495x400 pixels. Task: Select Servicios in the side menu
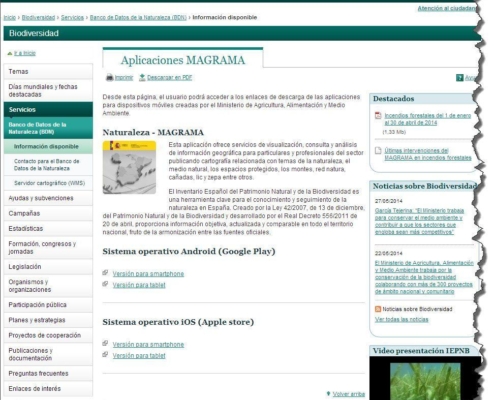click(48, 109)
